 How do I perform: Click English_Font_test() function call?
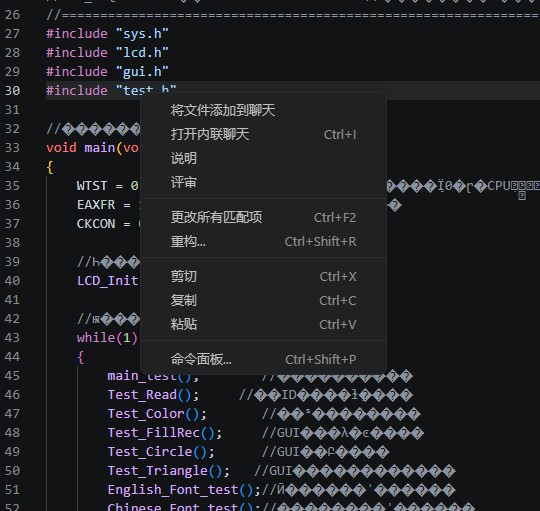(x=184, y=490)
